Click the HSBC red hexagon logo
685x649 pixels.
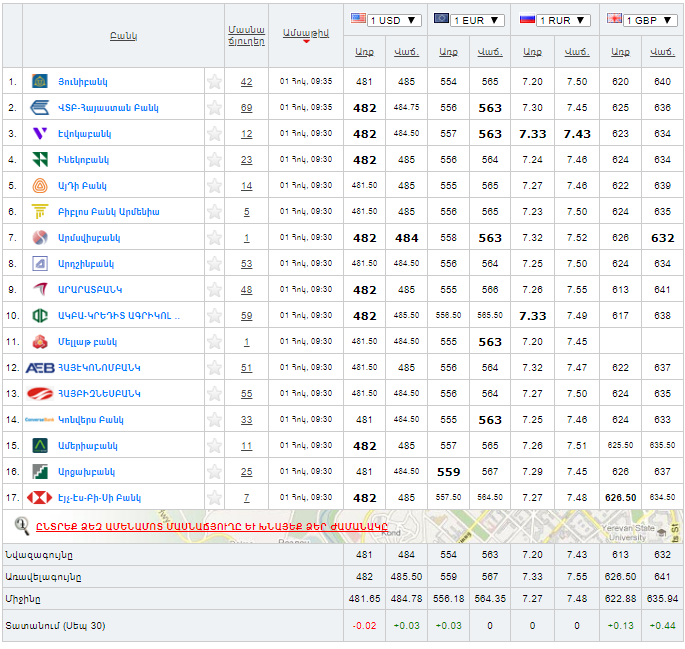[x=40, y=498]
